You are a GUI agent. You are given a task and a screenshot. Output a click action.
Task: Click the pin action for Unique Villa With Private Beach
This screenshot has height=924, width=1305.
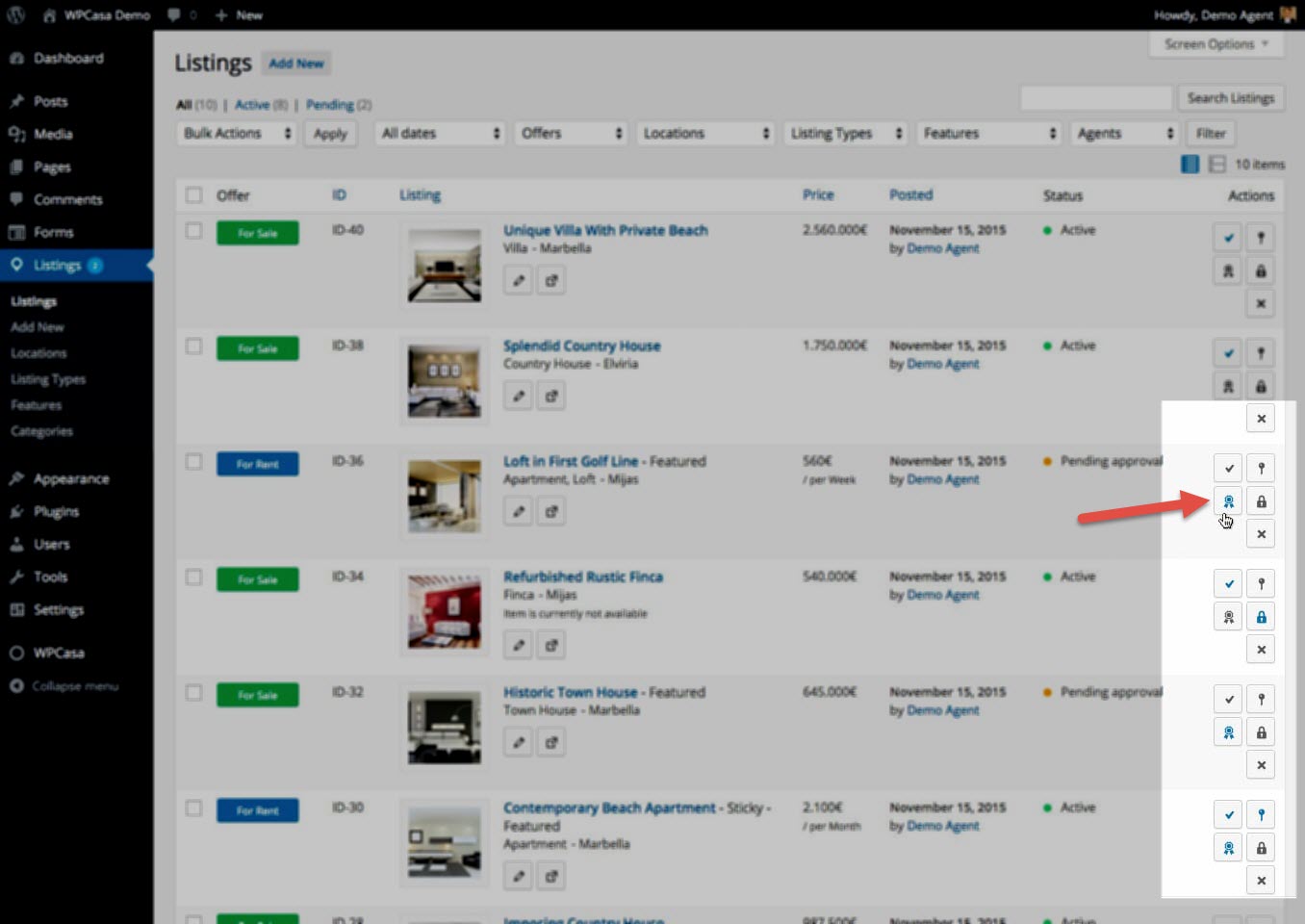pyautogui.click(x=1261, y=237)
